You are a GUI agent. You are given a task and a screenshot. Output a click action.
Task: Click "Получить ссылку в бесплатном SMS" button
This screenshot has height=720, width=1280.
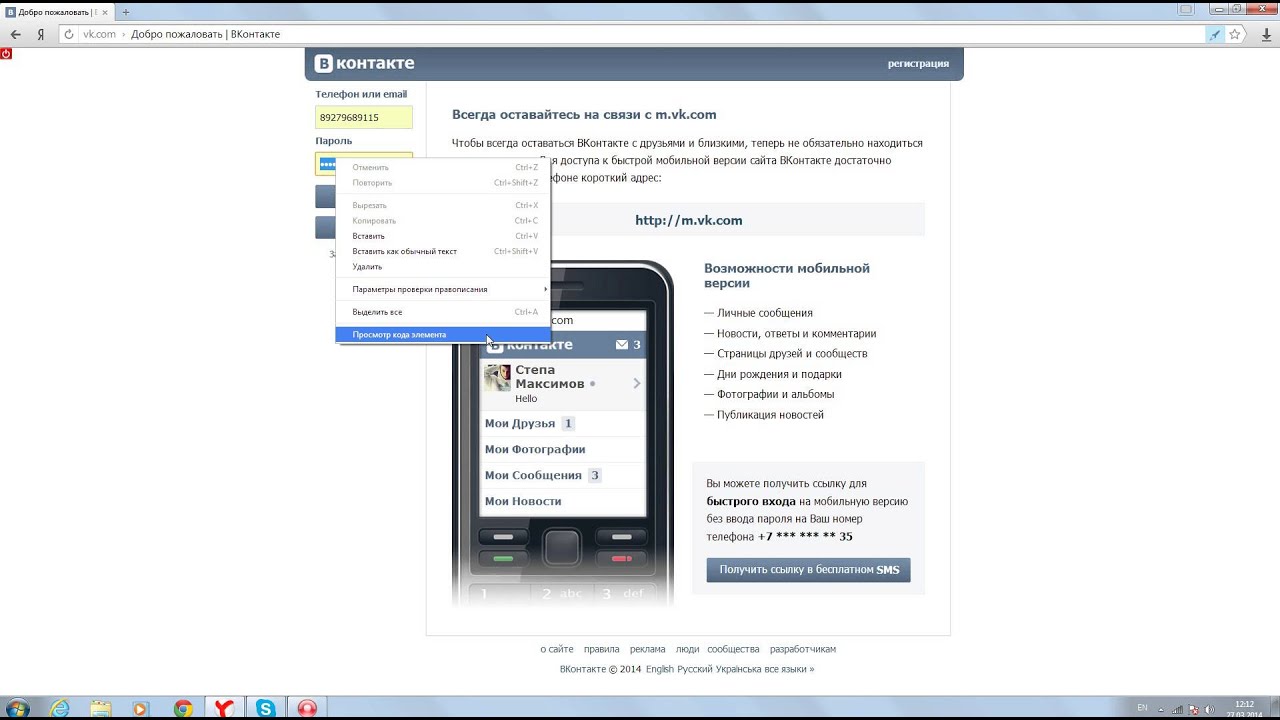808,570
